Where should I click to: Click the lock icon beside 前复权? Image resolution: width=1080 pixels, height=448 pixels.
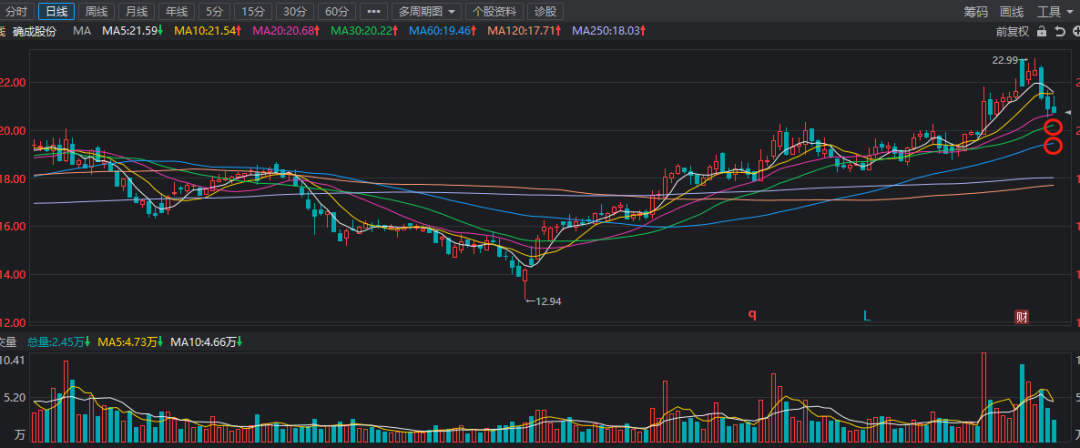pos(1042,32)
